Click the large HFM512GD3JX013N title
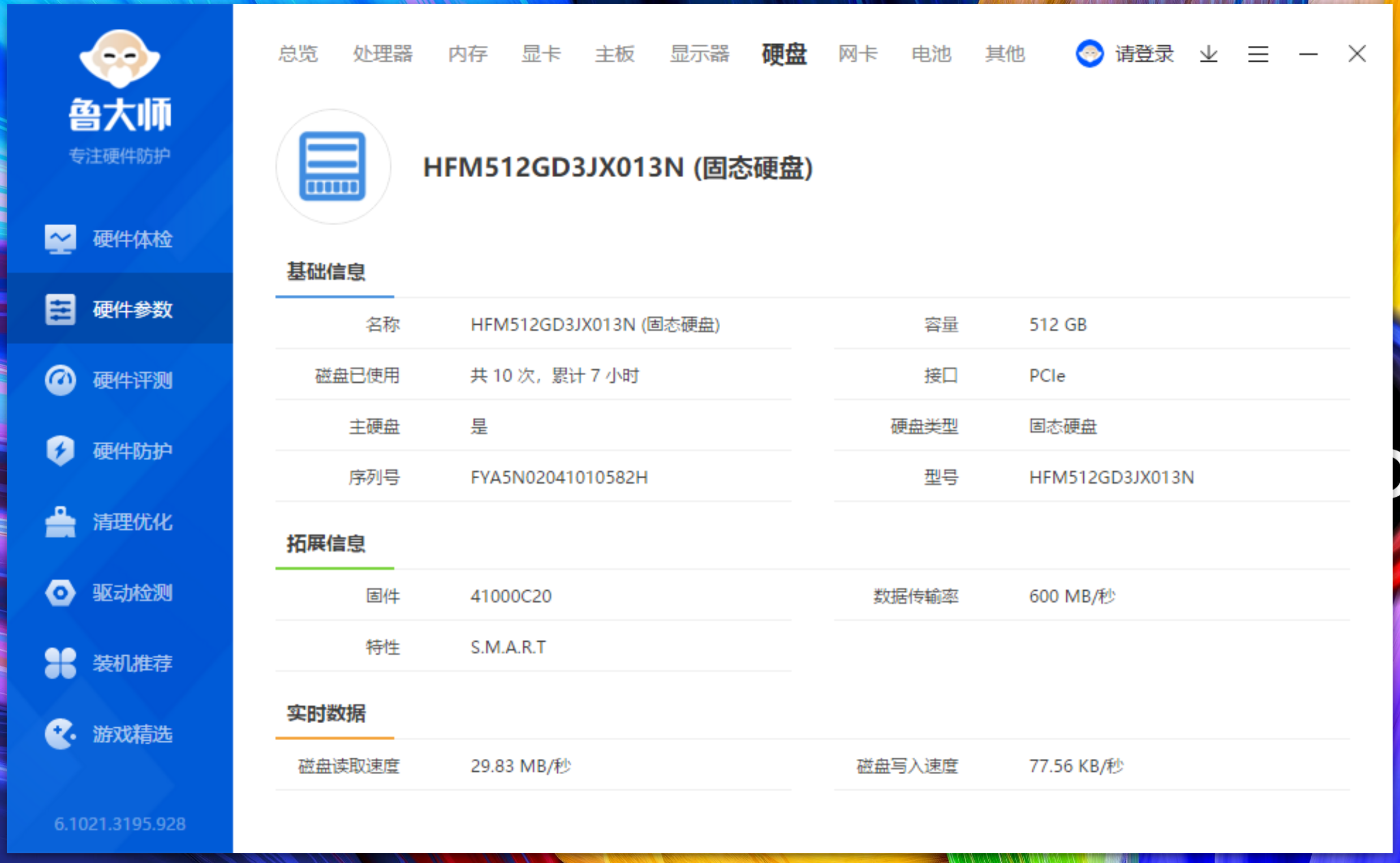 [x=618, y=168]
